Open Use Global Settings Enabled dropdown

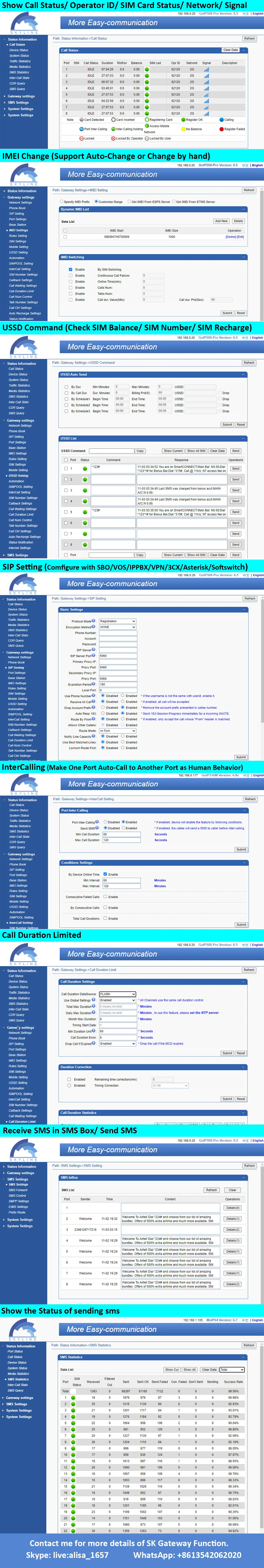click(117, 1000)
